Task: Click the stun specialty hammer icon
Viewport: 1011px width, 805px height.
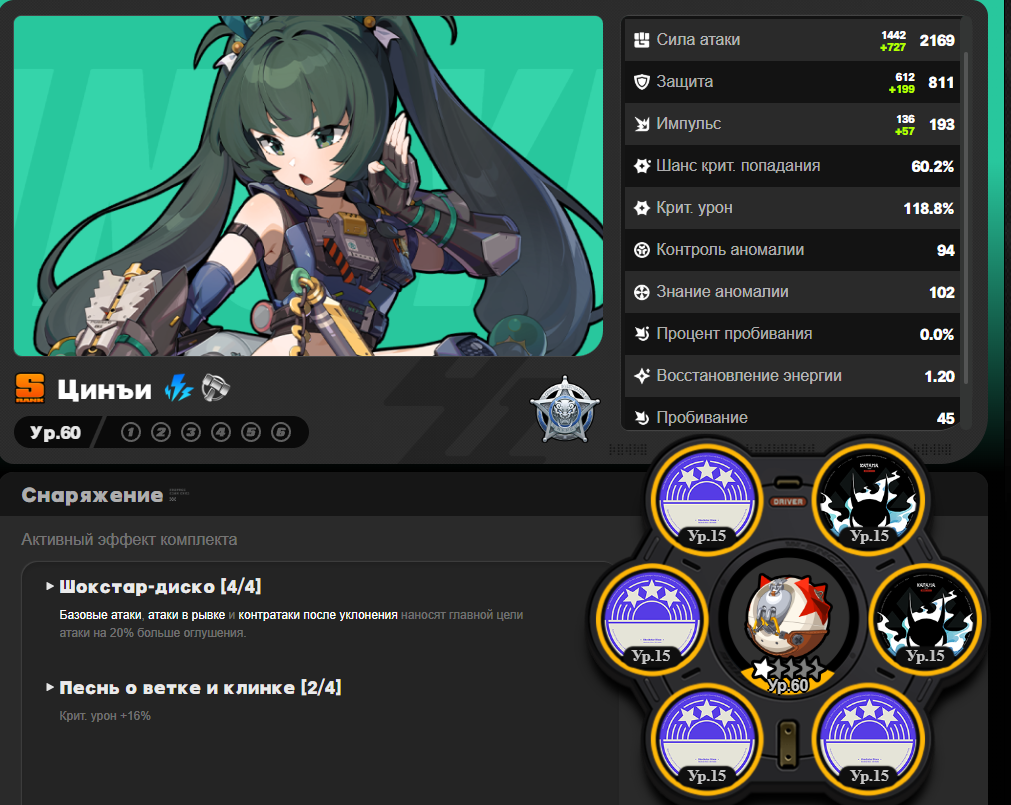Action: click(215, 388)
